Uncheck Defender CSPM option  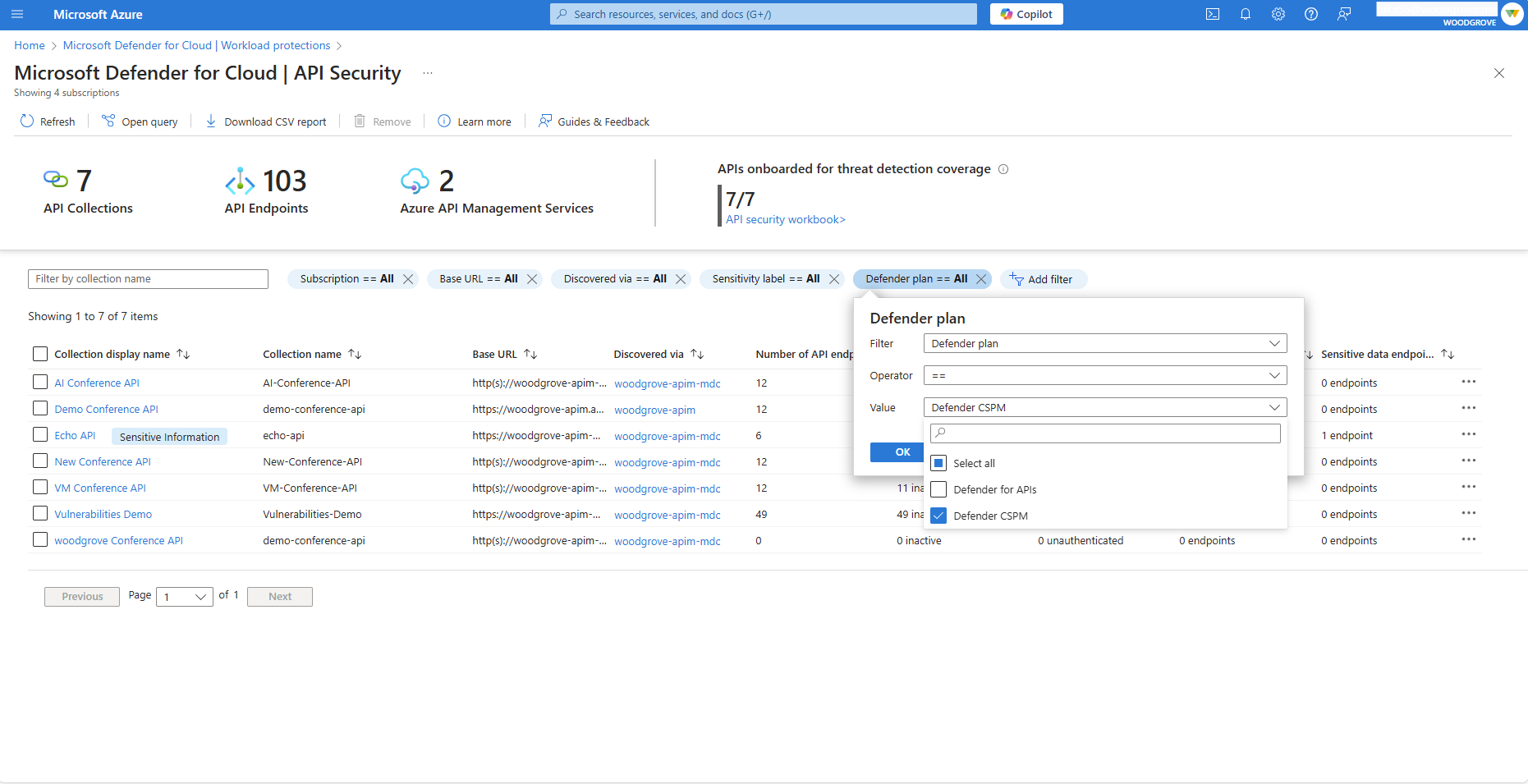(939, 516)
